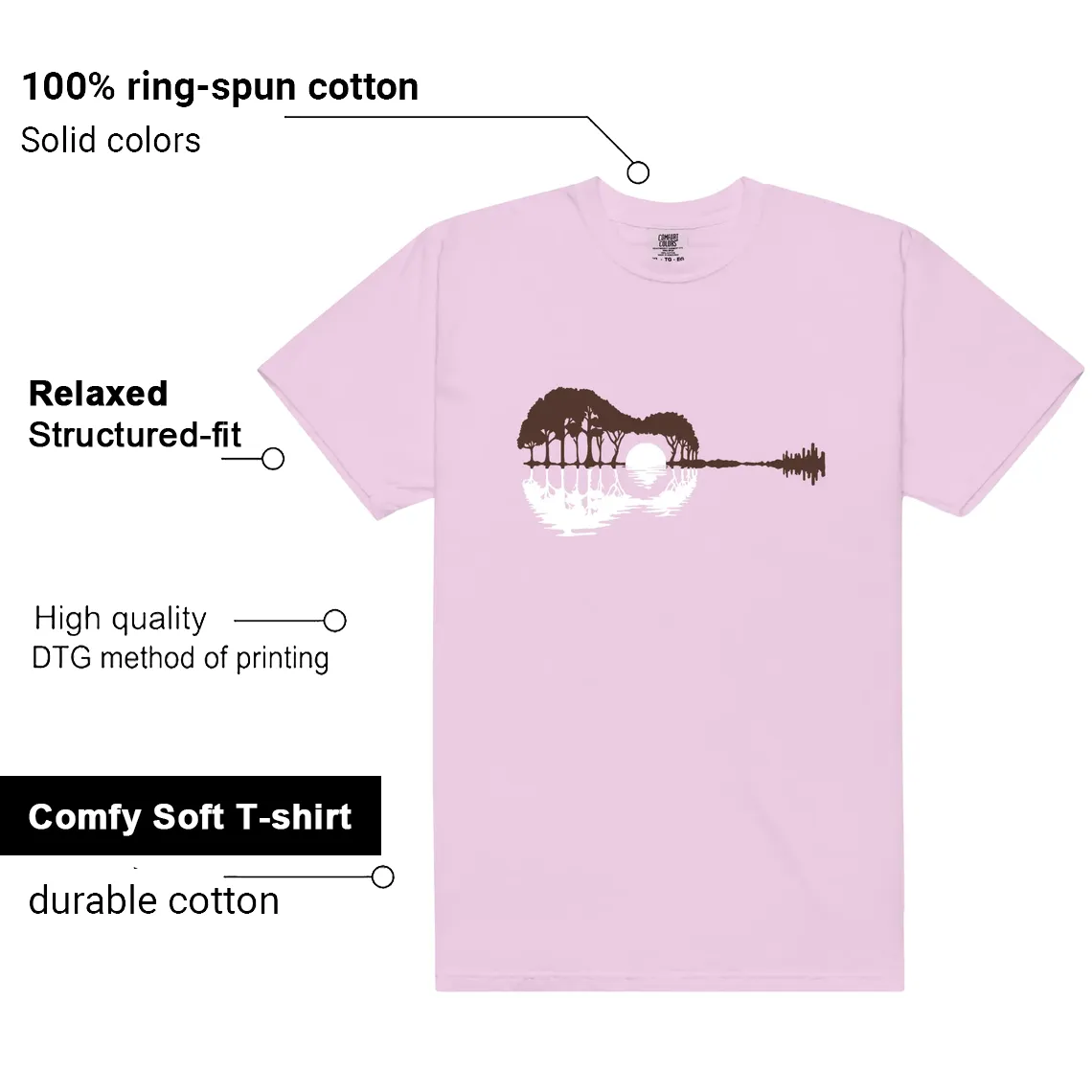This screenshot has width=1092, height=1092.
Task: Click the Solid colors text
Action: (111, 140)
